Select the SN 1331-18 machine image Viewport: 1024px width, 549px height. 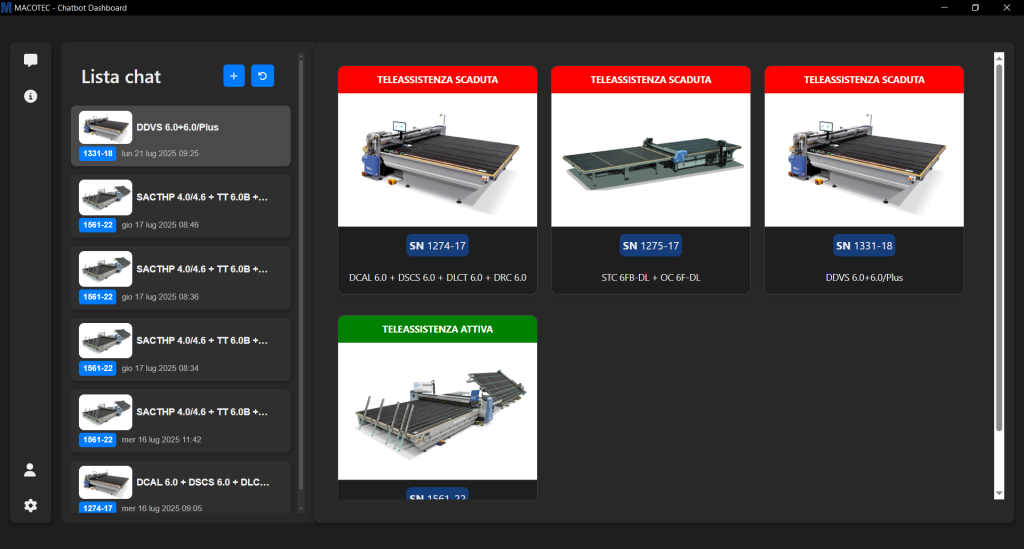click(x=864, y=160)
